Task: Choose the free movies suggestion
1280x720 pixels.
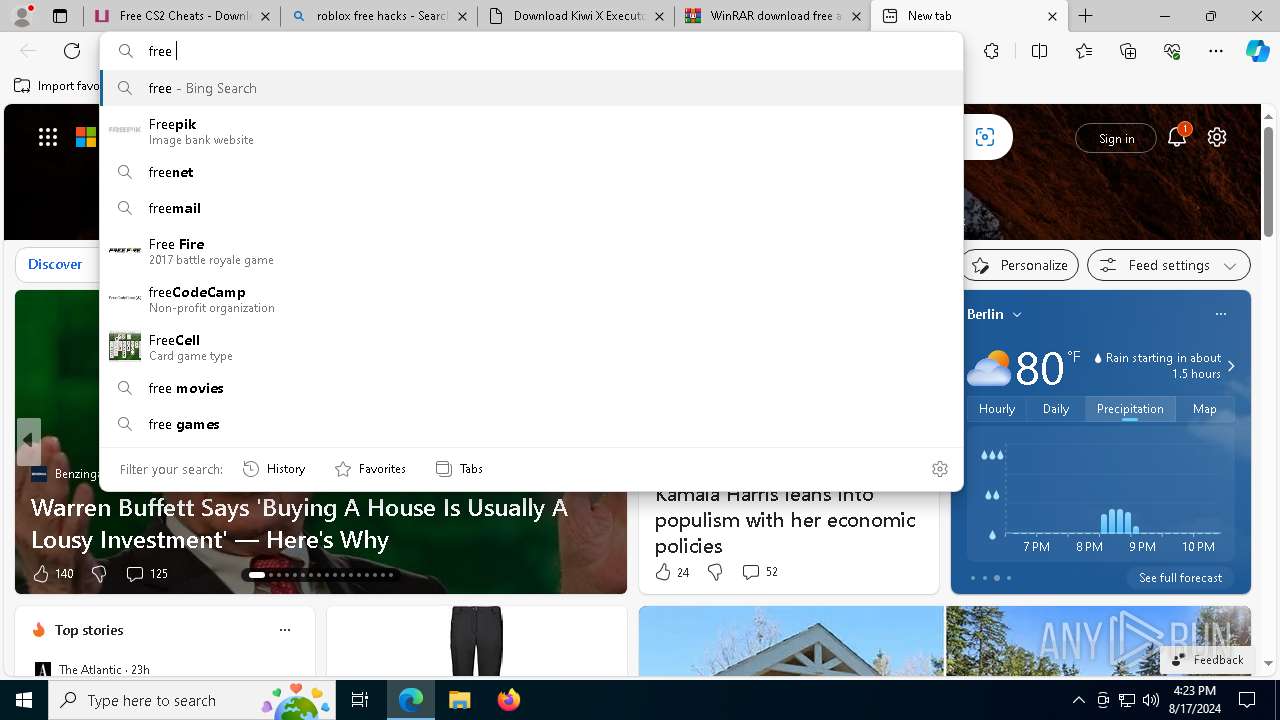Action: click(531, 388)
